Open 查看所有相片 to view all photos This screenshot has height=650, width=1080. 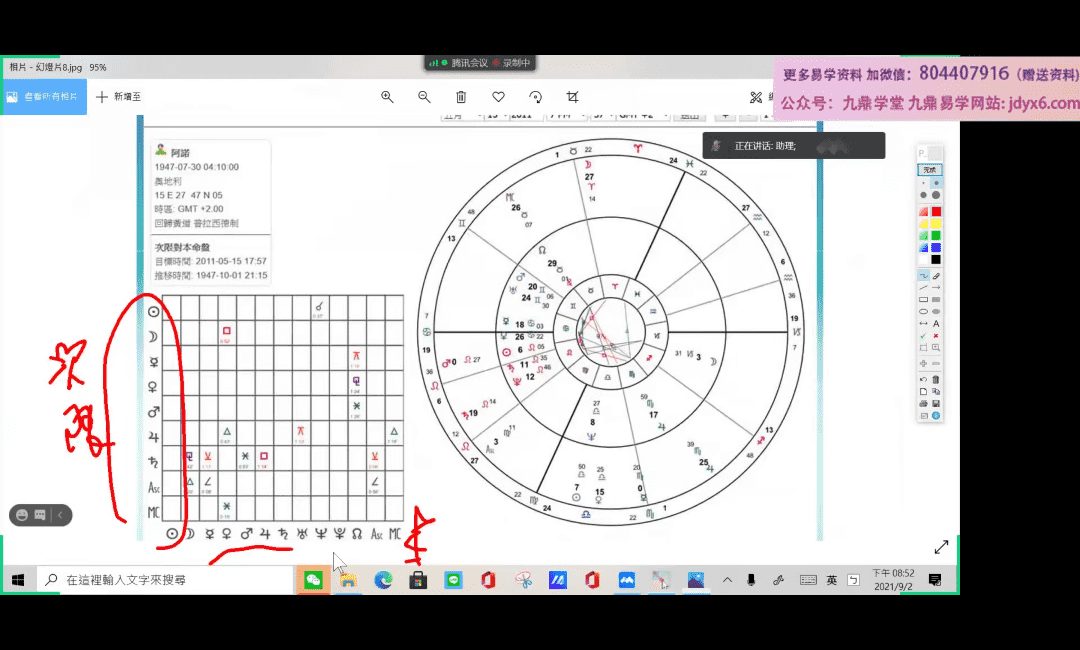click(43, 97)
